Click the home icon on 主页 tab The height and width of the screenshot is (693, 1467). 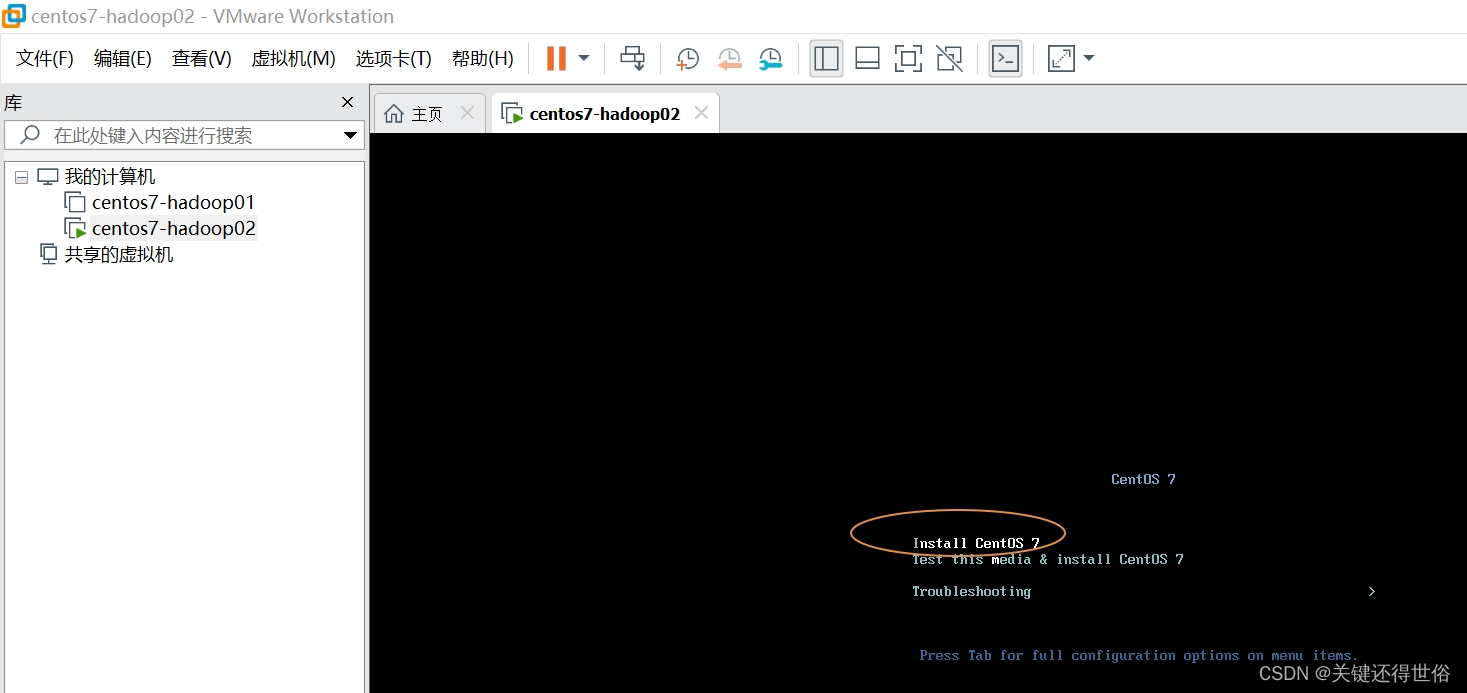(394, 113)
